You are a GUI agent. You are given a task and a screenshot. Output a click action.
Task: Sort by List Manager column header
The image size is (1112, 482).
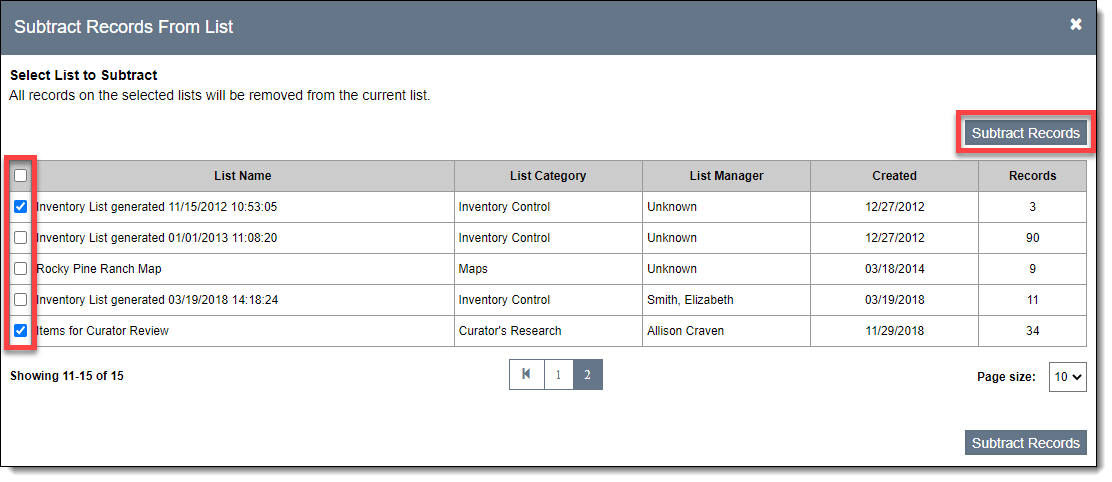point(726,176)
